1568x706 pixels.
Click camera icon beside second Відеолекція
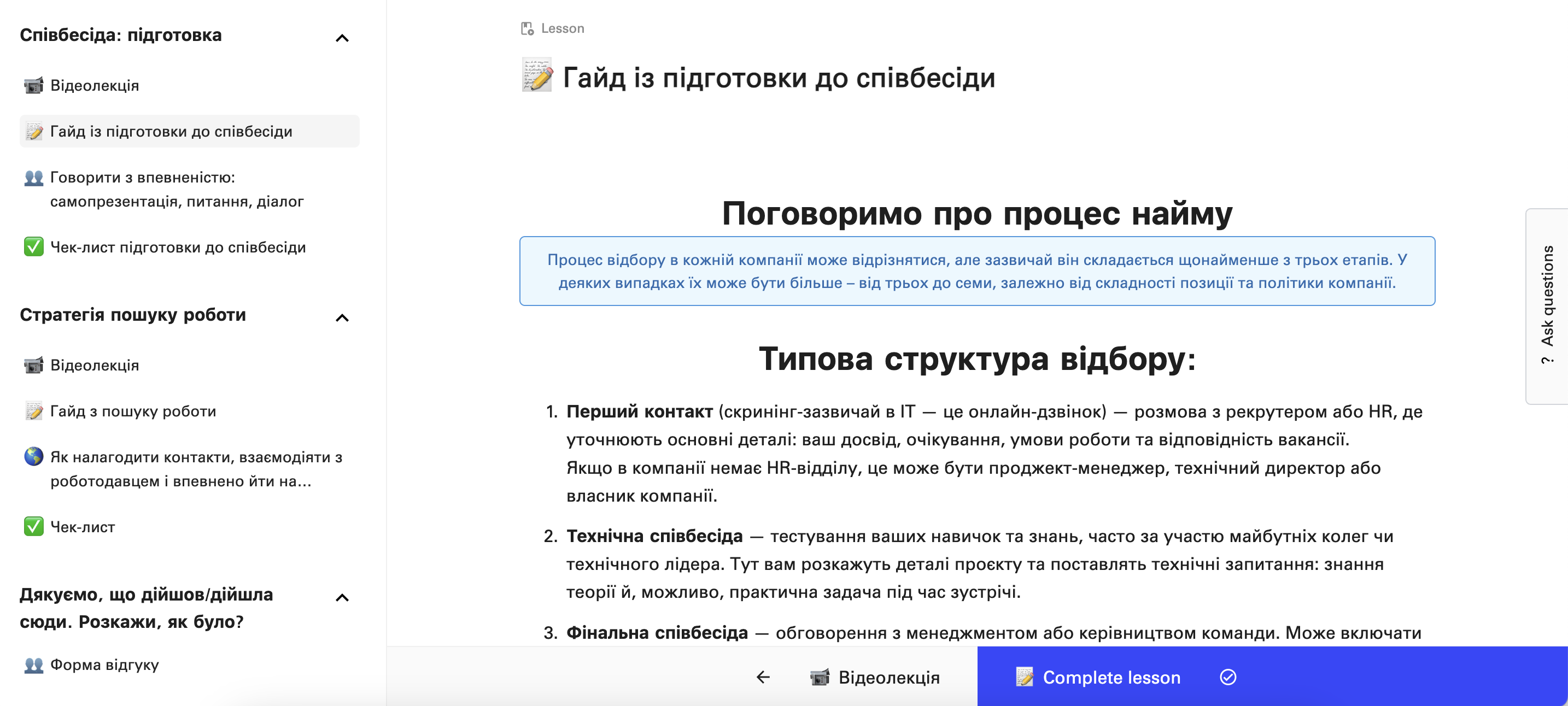[x=33, y=365]
